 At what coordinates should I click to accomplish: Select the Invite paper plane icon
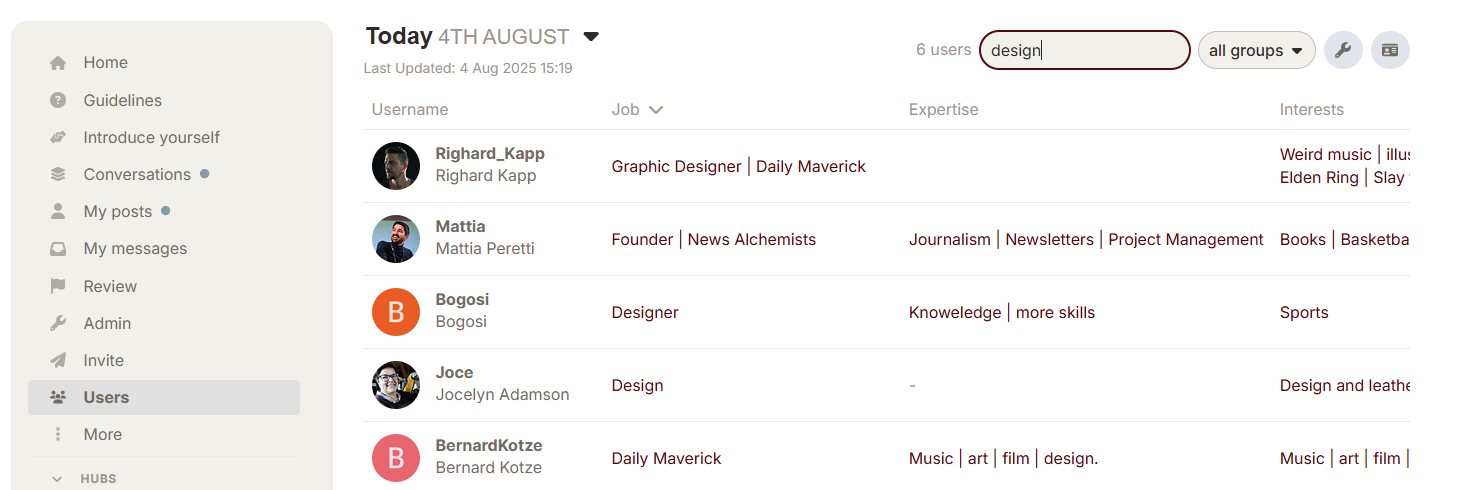click(x=58, y=360)
